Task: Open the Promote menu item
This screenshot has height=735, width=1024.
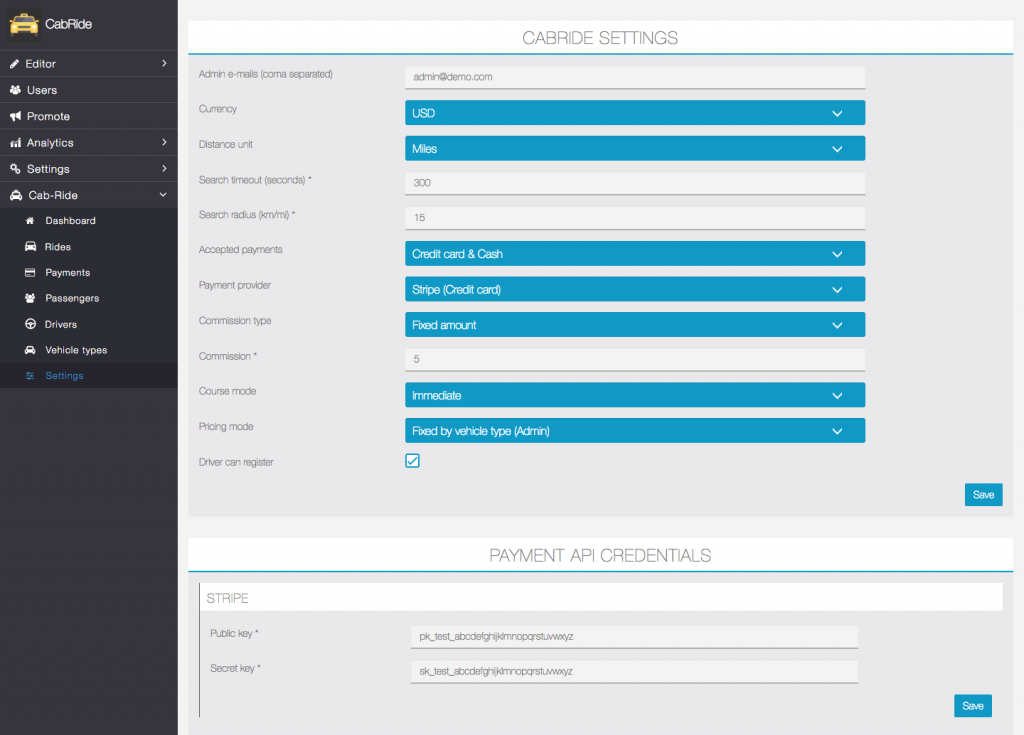Action: pos(48,117)
